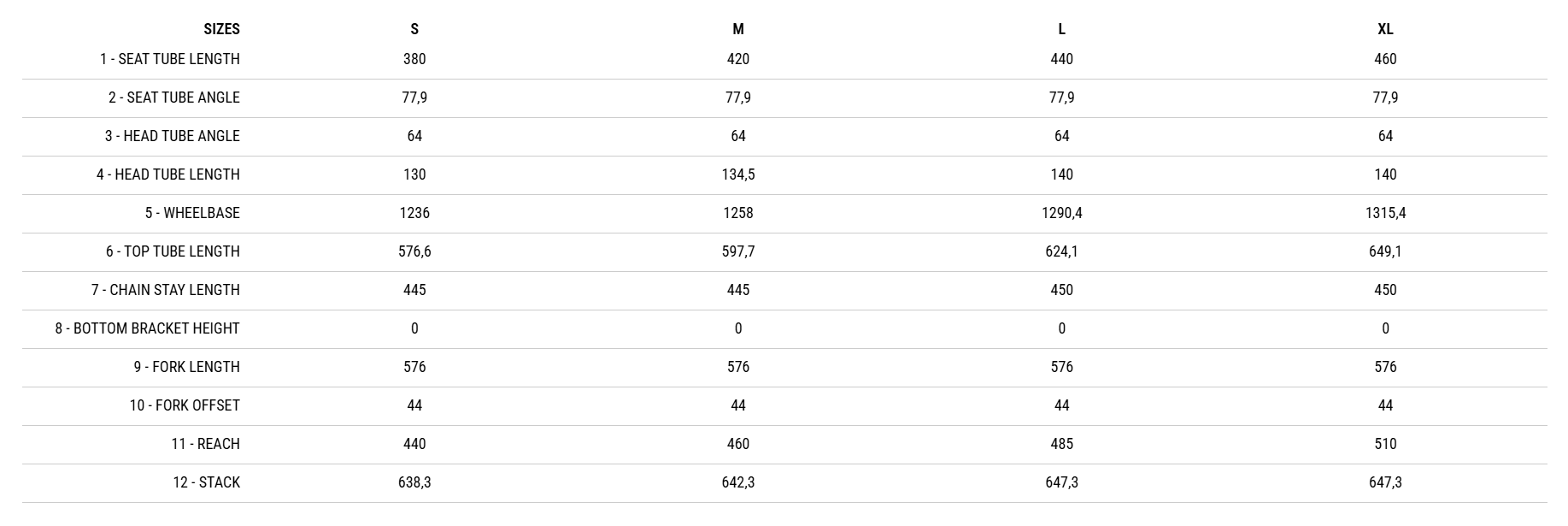
Task: Select the XL size column header
Action: [x=1385, y=29]
